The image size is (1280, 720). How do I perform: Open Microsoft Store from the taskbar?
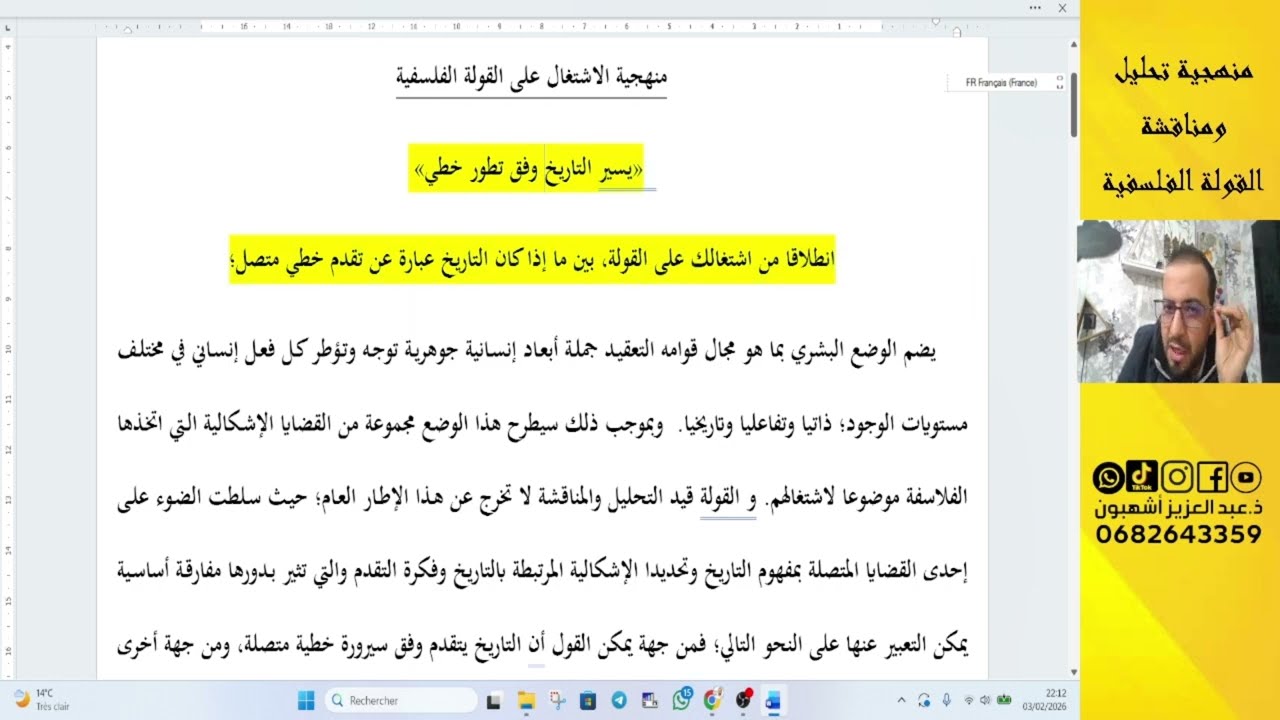pyautogui.click(x=588, y=701)
